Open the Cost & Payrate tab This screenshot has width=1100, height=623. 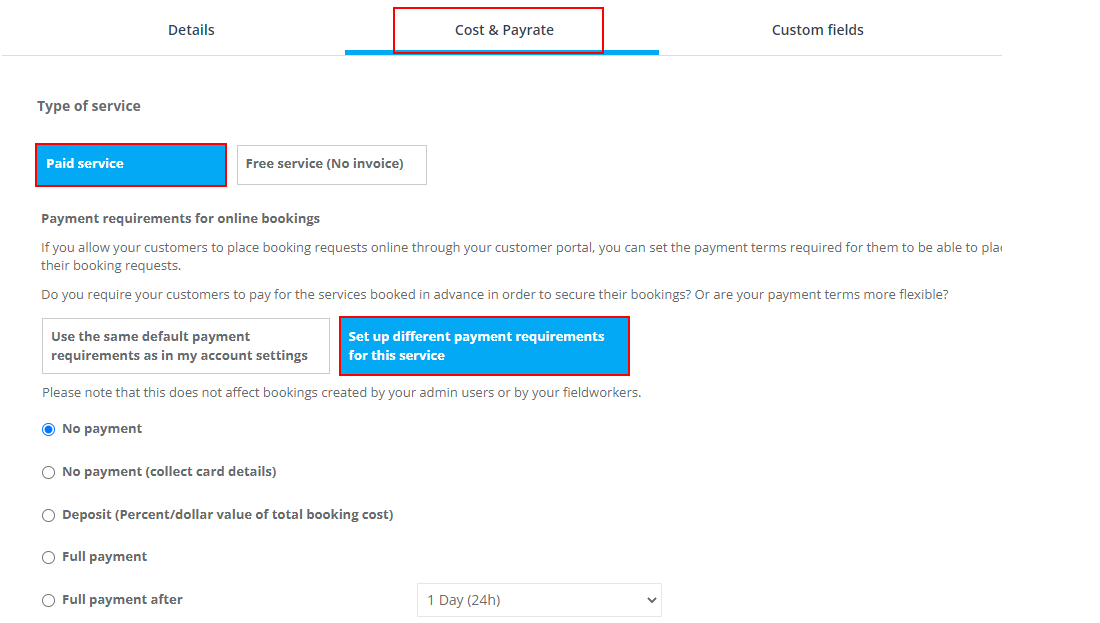coord(504,30)
